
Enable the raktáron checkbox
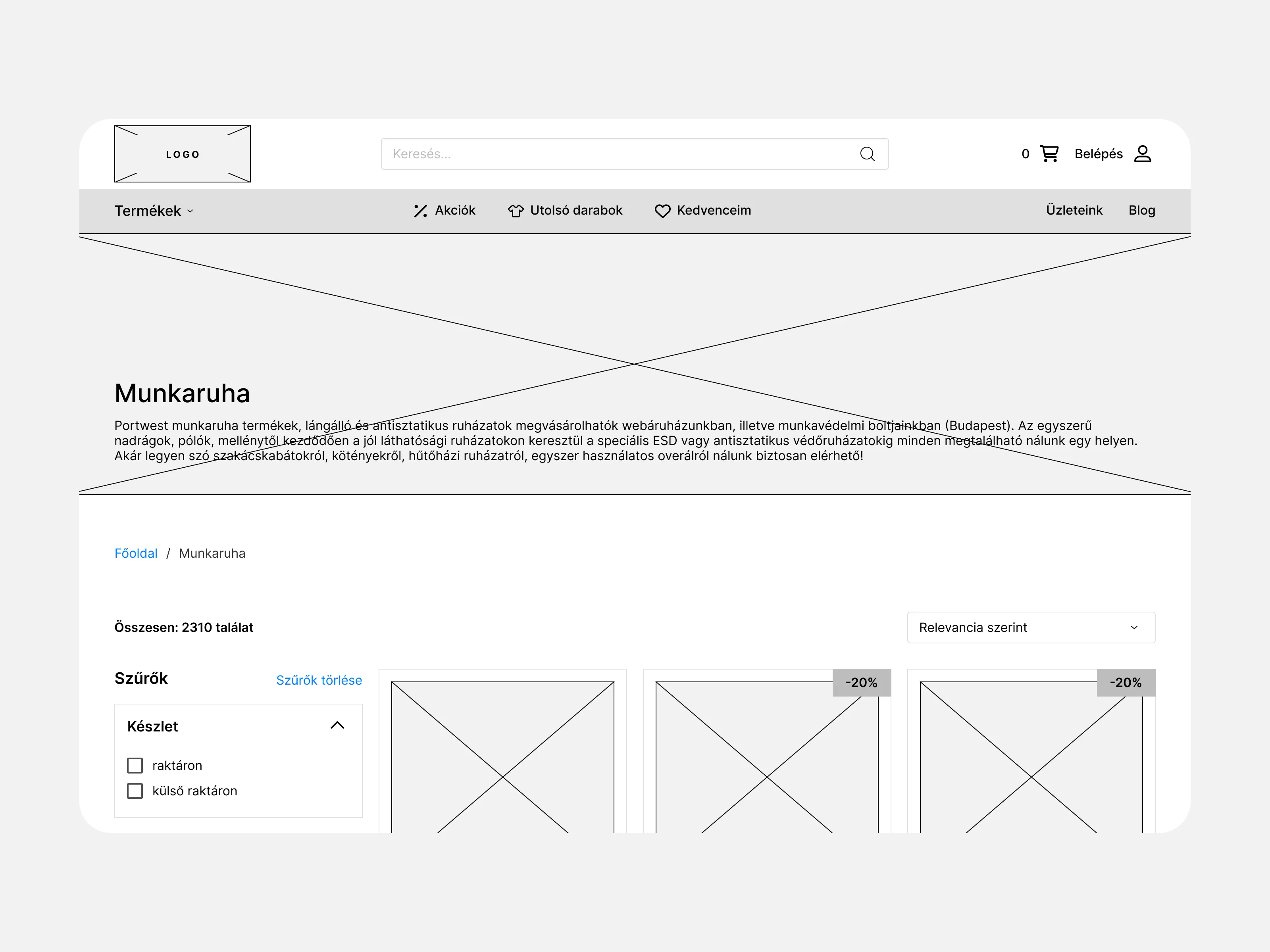(135, 766)
